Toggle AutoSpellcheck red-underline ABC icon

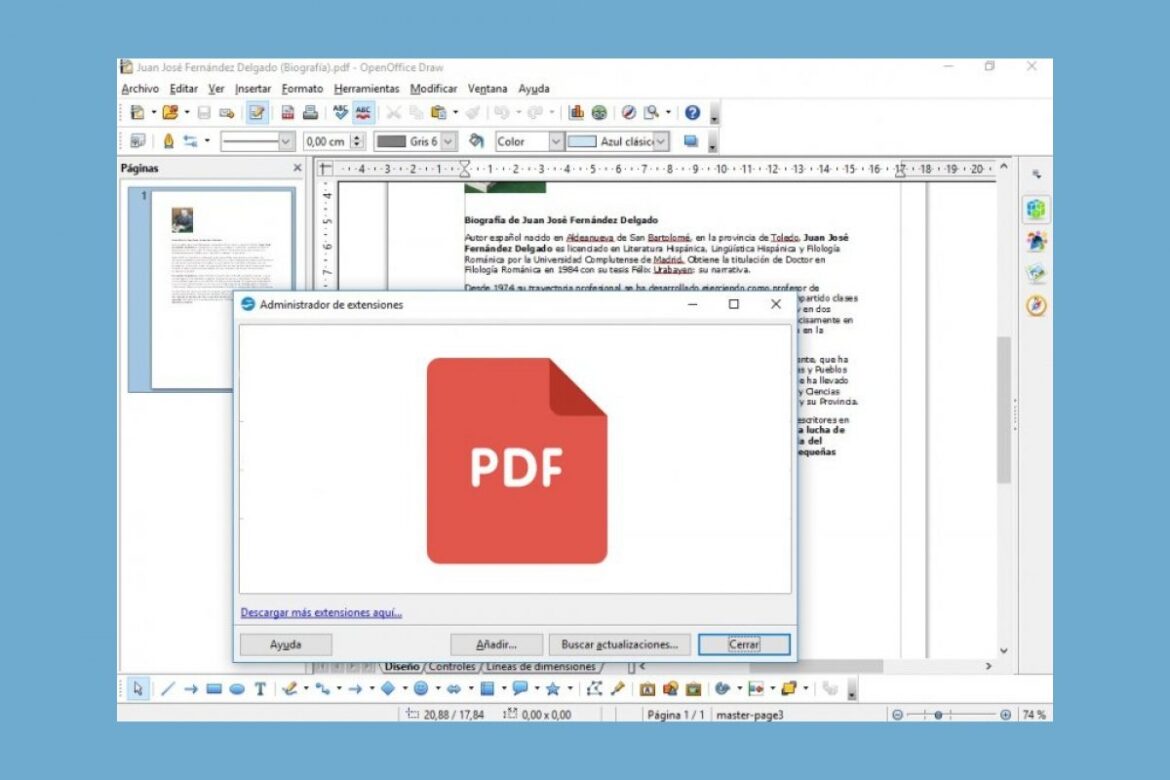363,113
